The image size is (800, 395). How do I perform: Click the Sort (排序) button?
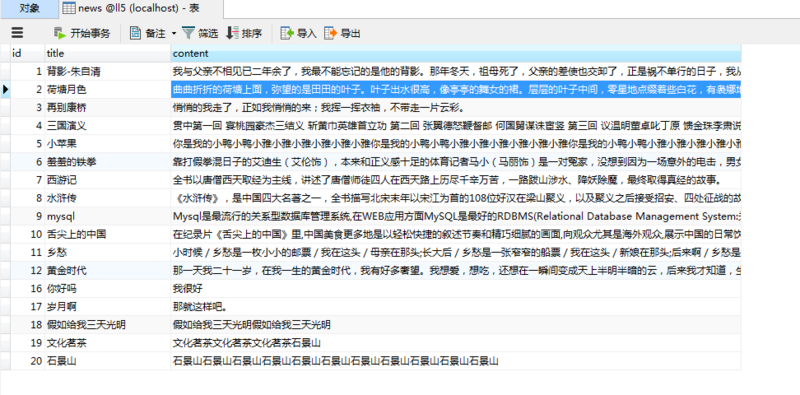pos(244,33)
